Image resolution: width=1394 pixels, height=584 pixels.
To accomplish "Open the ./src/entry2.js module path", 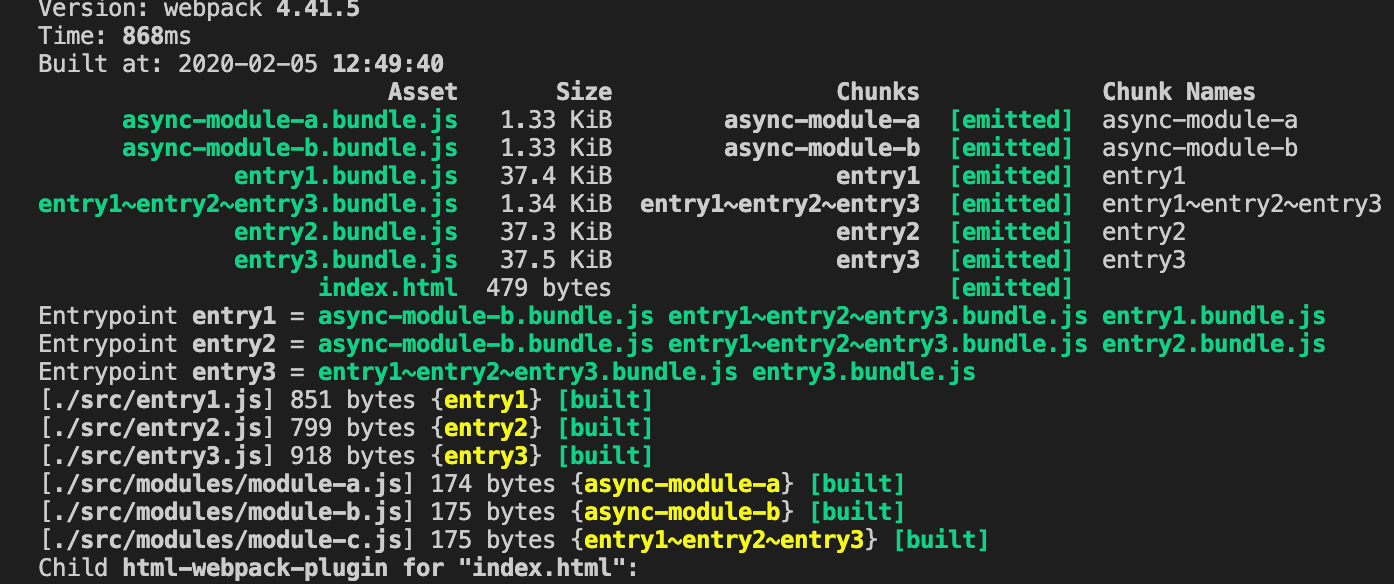I will pos(157,428).
